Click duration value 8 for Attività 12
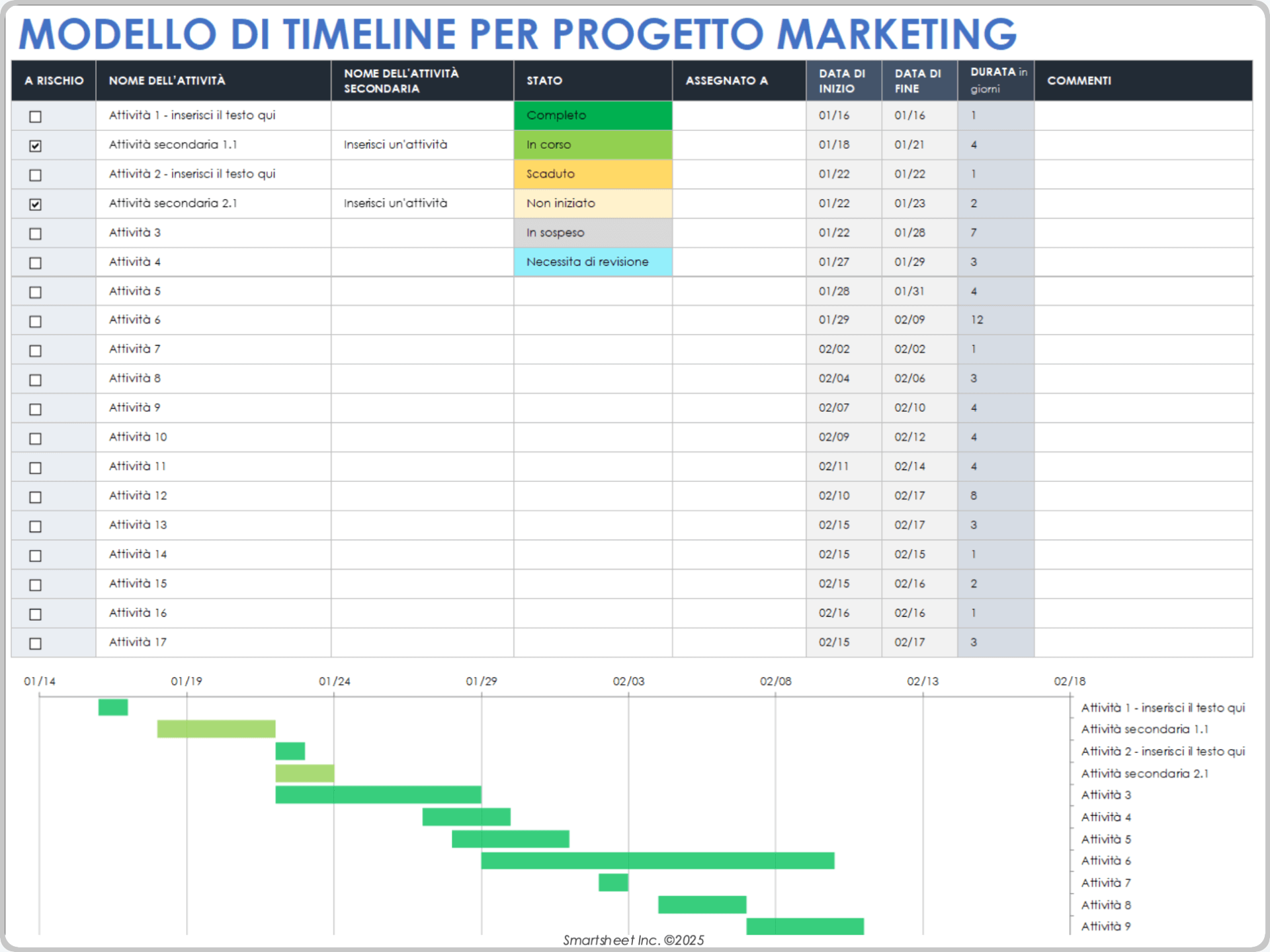The width and height of the screenshot is (1270, 952). [x=995, y=496]
